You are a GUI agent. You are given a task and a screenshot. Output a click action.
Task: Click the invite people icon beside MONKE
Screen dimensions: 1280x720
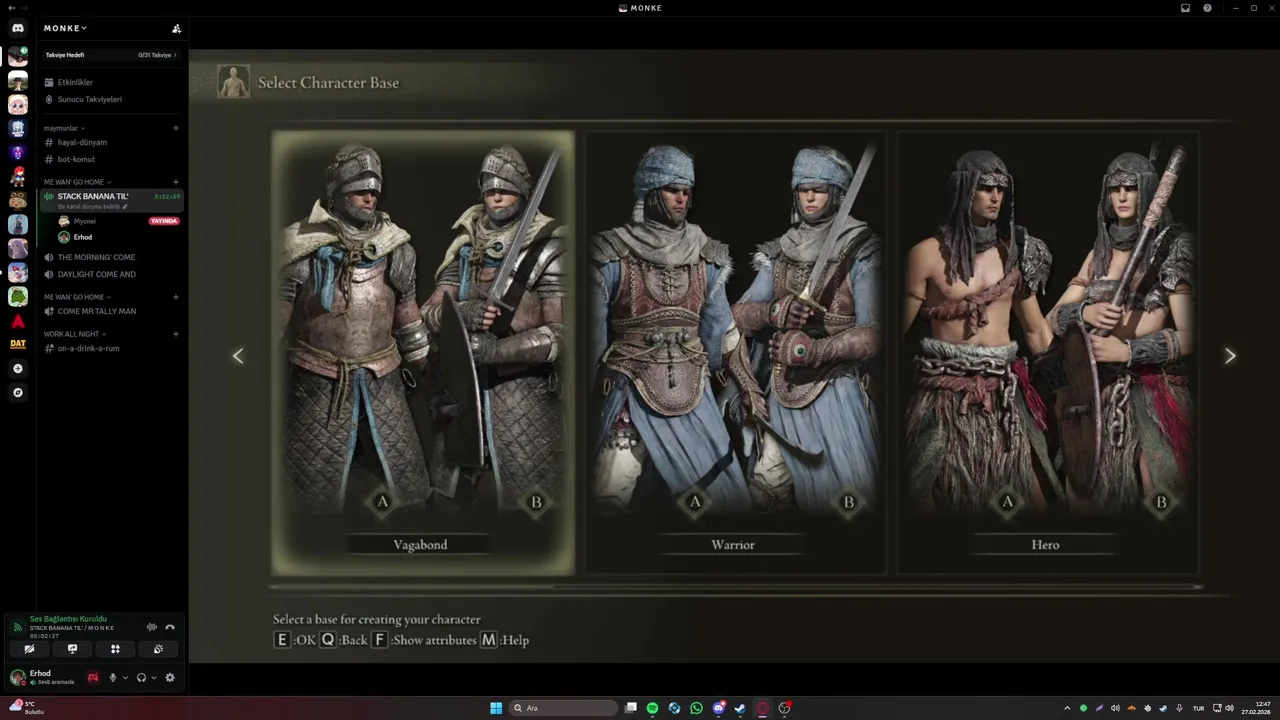click(176, 28)
